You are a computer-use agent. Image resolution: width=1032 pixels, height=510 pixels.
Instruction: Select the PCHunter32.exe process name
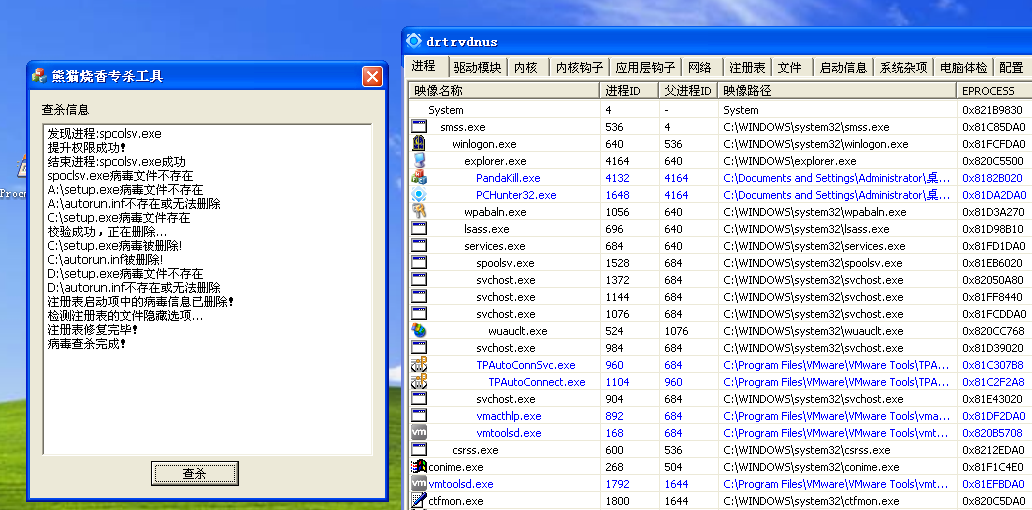(516, 195)
